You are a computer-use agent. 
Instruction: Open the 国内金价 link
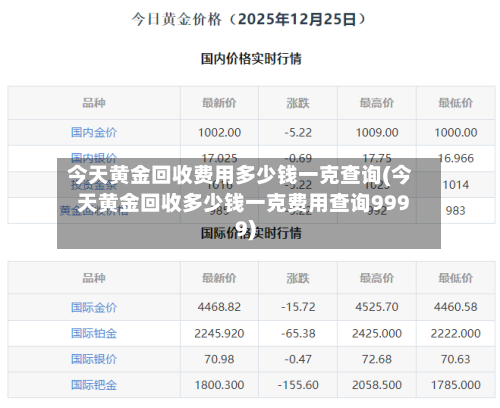pyautogui.click(x=94, y=132)
